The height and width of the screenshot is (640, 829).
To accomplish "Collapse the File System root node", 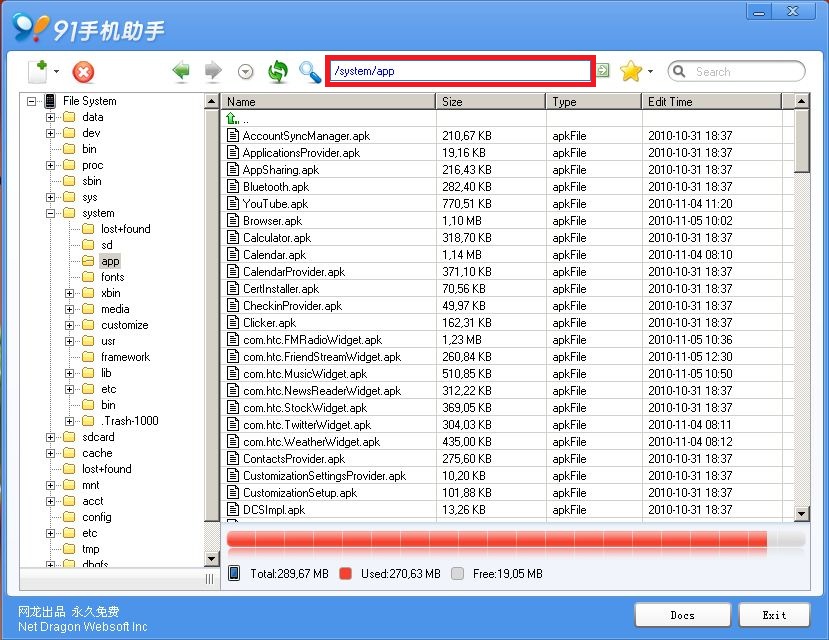I will coord(32,101).
